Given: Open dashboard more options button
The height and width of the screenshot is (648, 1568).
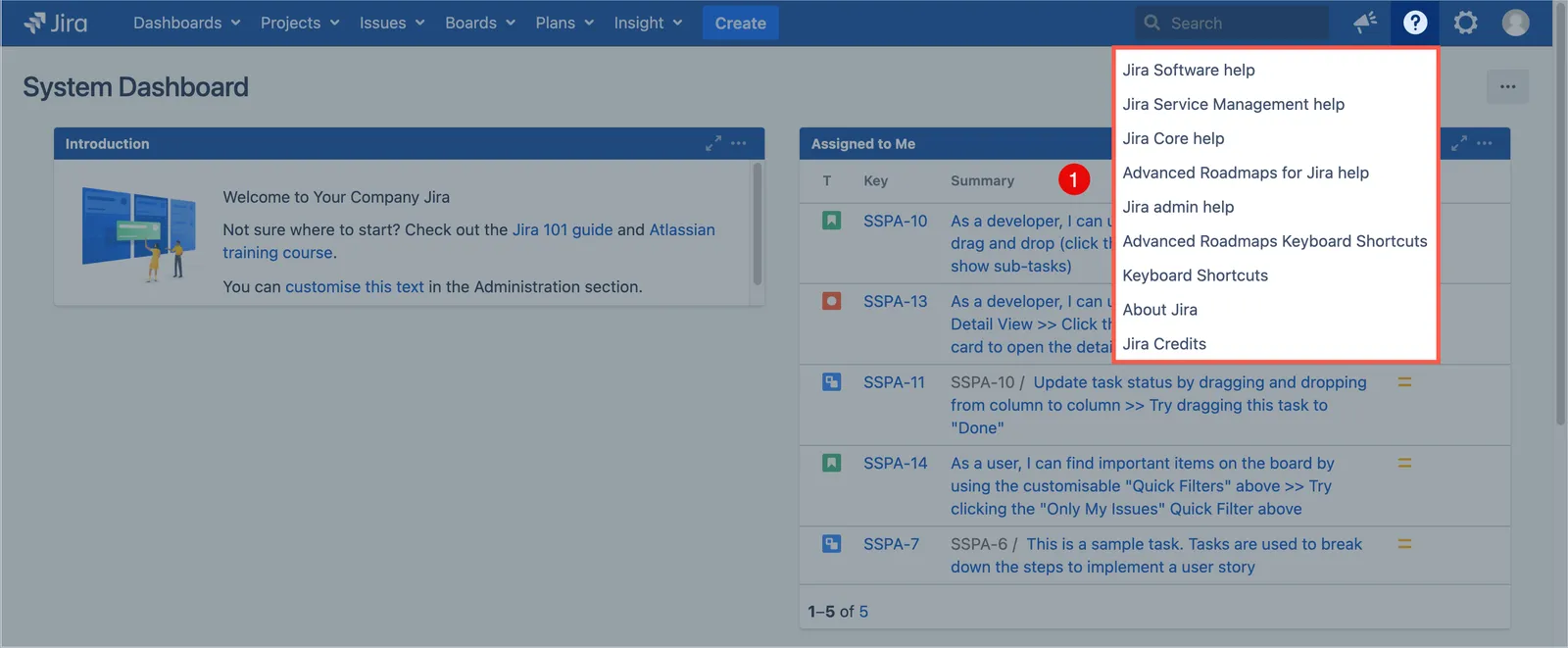Looking at the screenshot, I should [x=1507, y=87].
